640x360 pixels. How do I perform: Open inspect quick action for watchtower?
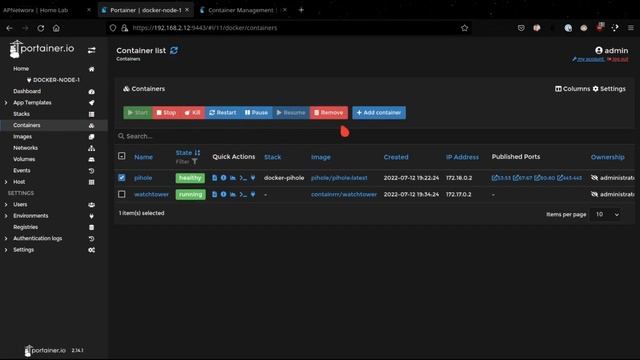pyautogui.click(x=223, y=194)
